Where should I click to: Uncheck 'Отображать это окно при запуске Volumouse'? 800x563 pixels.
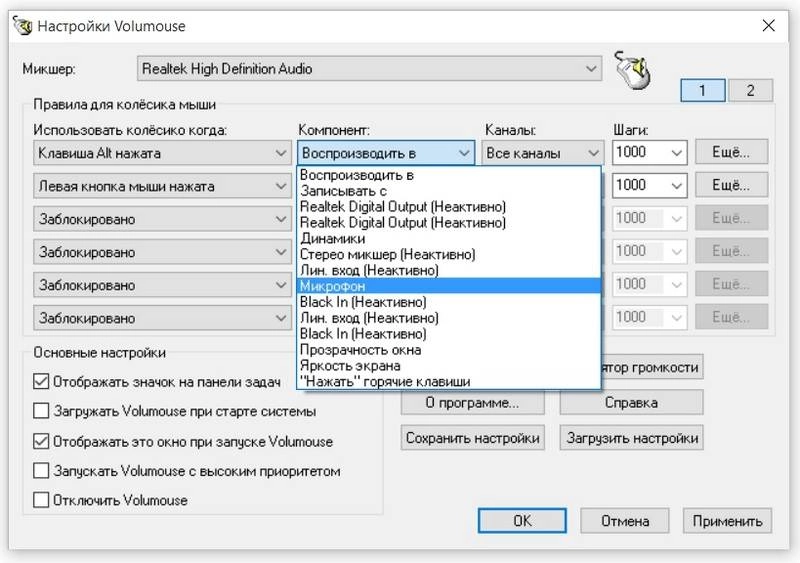[x=41, y=441]
